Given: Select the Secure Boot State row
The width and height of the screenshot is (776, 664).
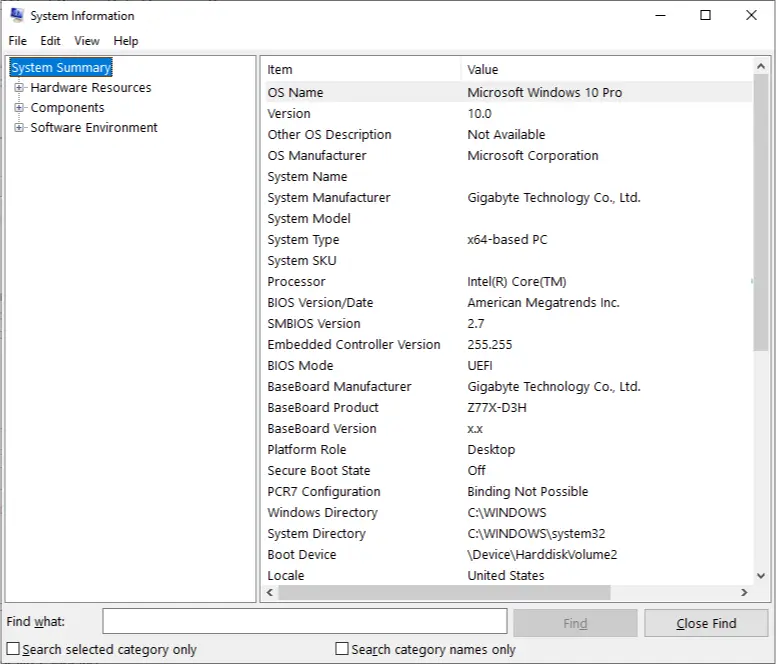Looking at the screenshot, I should 507,471.
